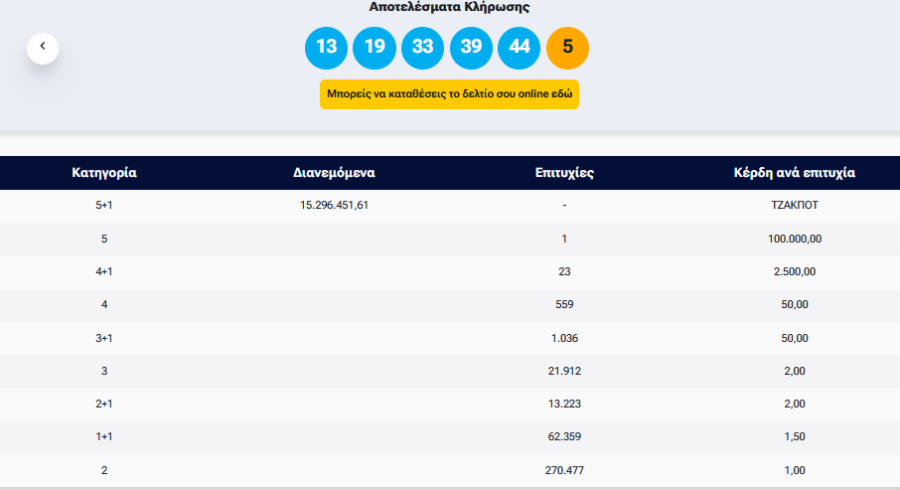The height and width of the screenshot is (490, 900).
Task: Open the yellow online deposit banner link
Action: pyautogui.click(x=450, y=94)
